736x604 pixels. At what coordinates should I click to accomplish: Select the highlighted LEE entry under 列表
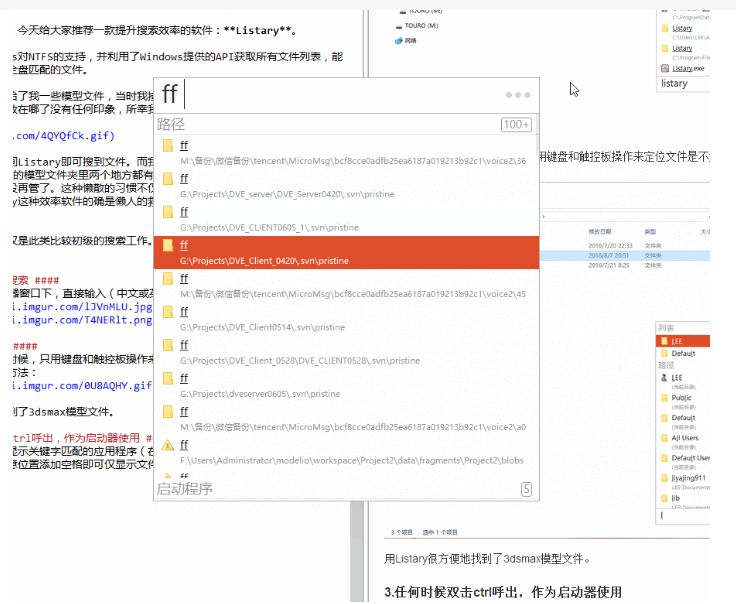click(683, 341)
